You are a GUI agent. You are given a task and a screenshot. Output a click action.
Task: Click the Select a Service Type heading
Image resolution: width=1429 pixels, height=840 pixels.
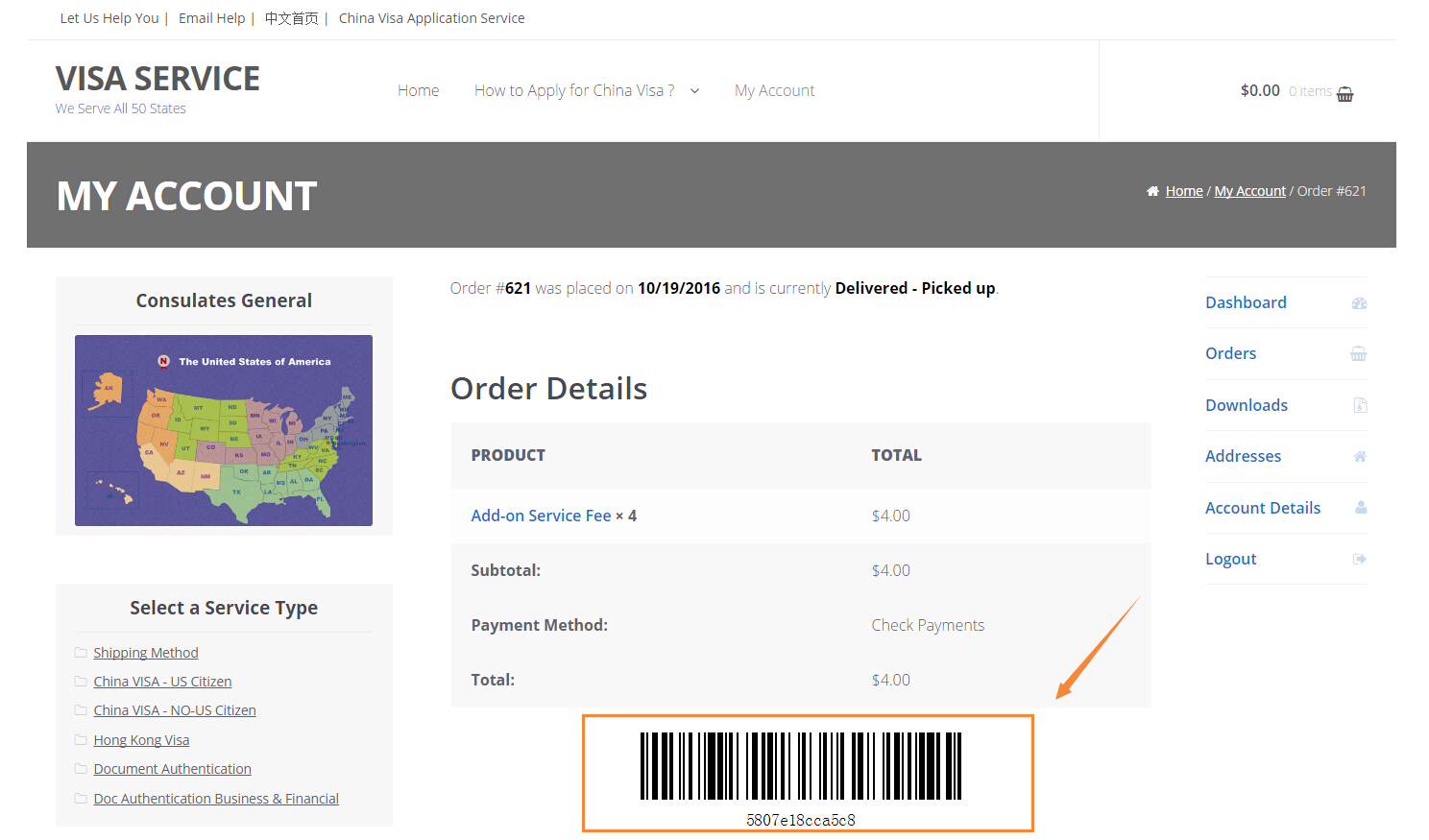[x=224, y=608]
